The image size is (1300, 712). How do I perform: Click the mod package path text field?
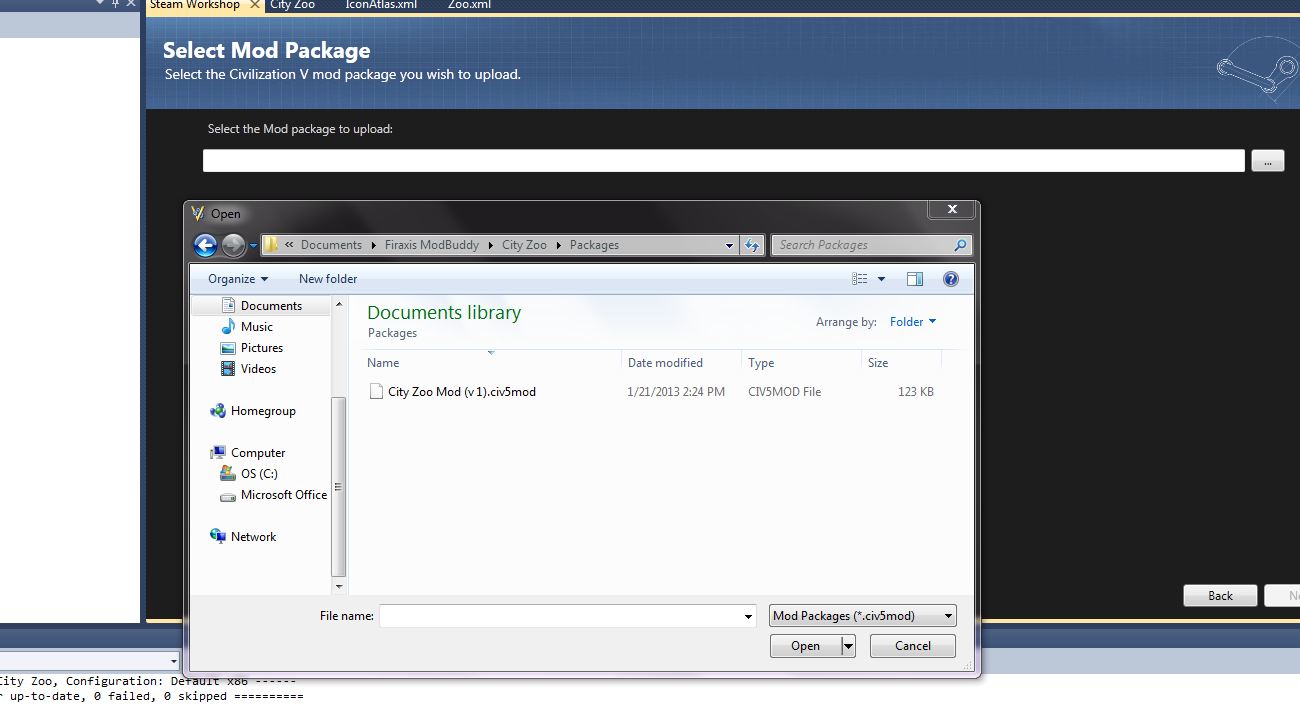coord(724,161)
